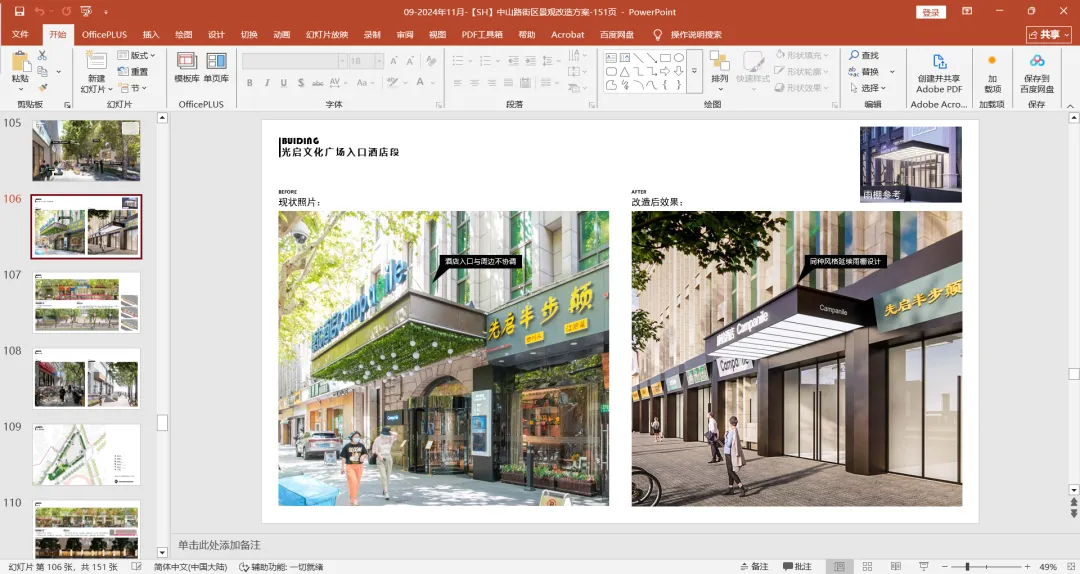
Task: Zoom out with the minus button
Action: (945, 566)
